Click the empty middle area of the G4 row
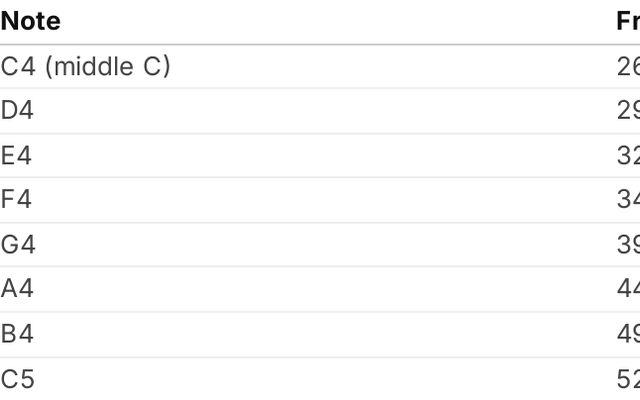The image size is (640, 400). [x=320, y=245]
